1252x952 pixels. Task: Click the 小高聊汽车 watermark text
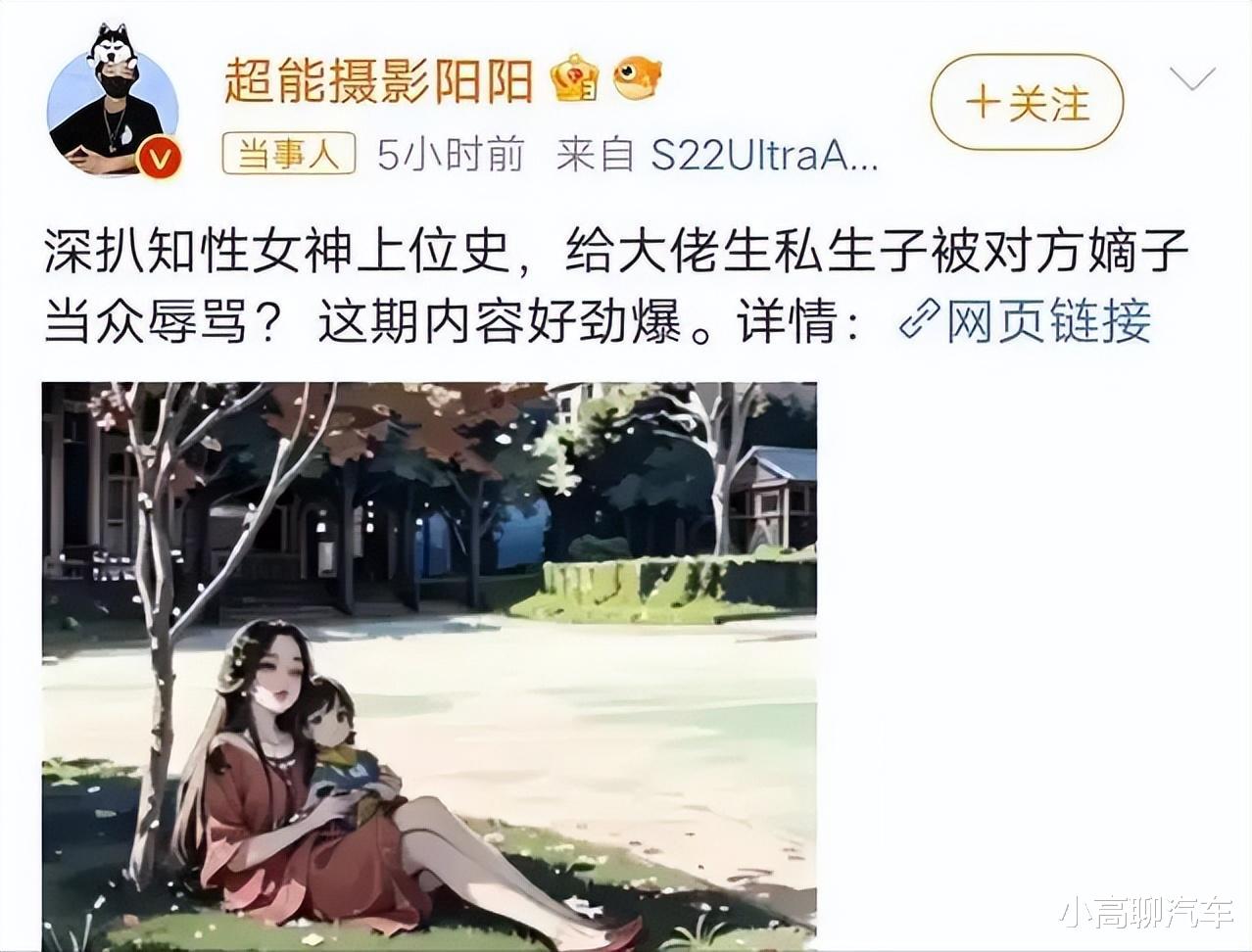(x=1145, y=913)
